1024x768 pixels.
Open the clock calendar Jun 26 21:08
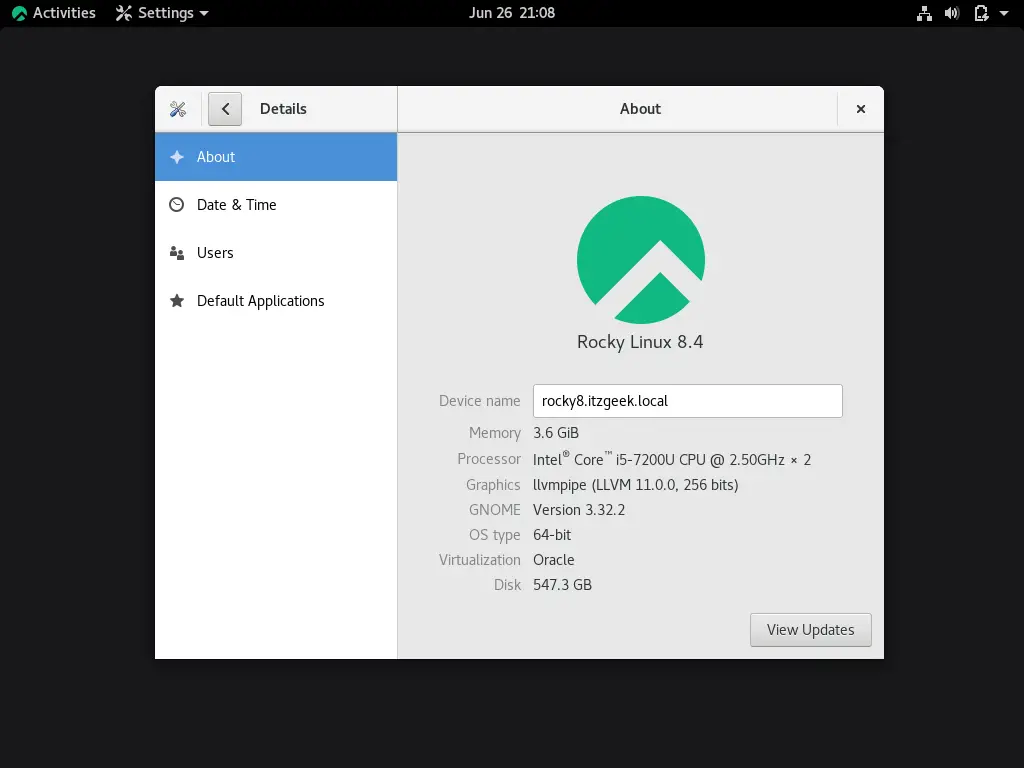pos(512,13)
